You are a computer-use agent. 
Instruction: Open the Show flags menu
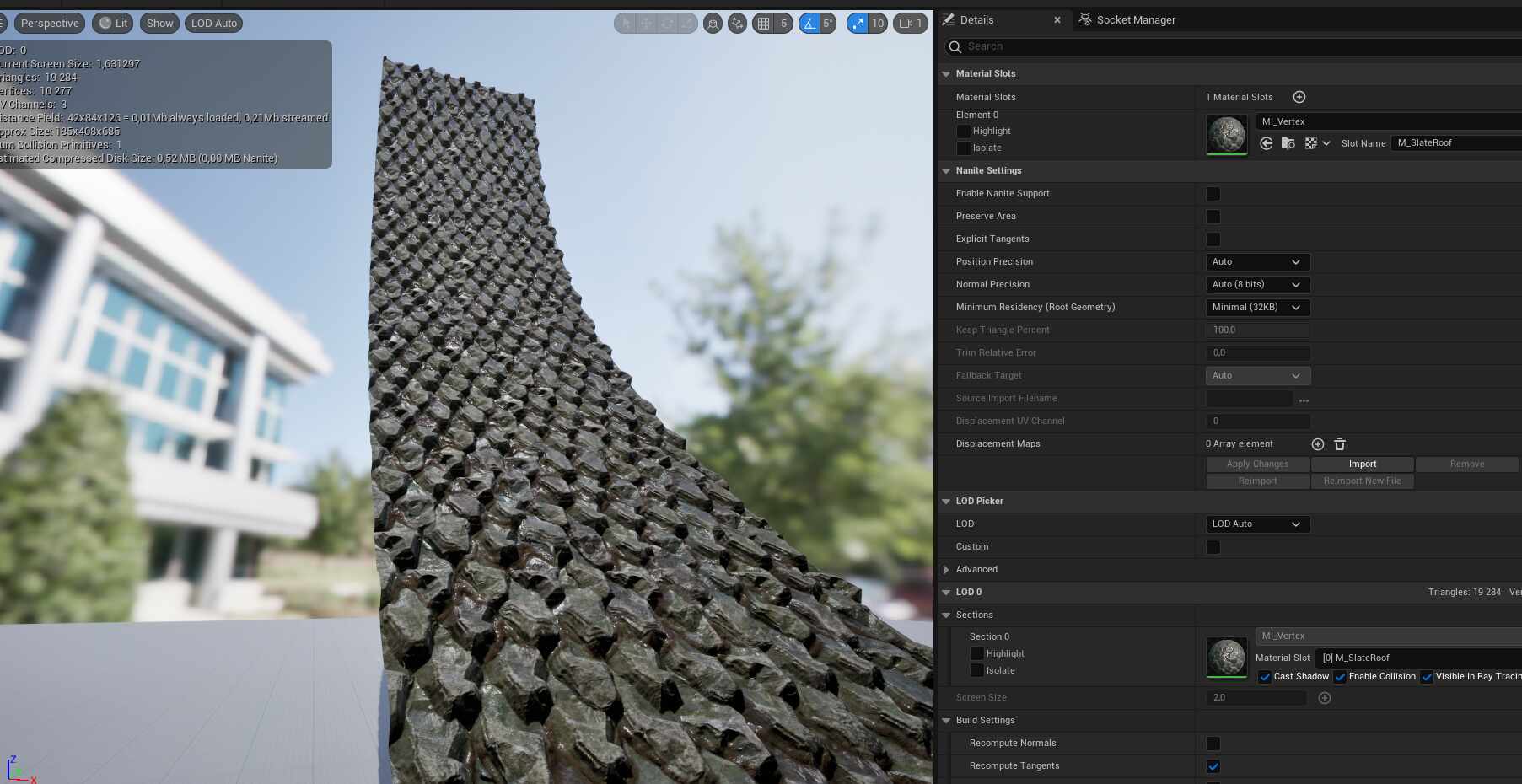tap(159, 23)
